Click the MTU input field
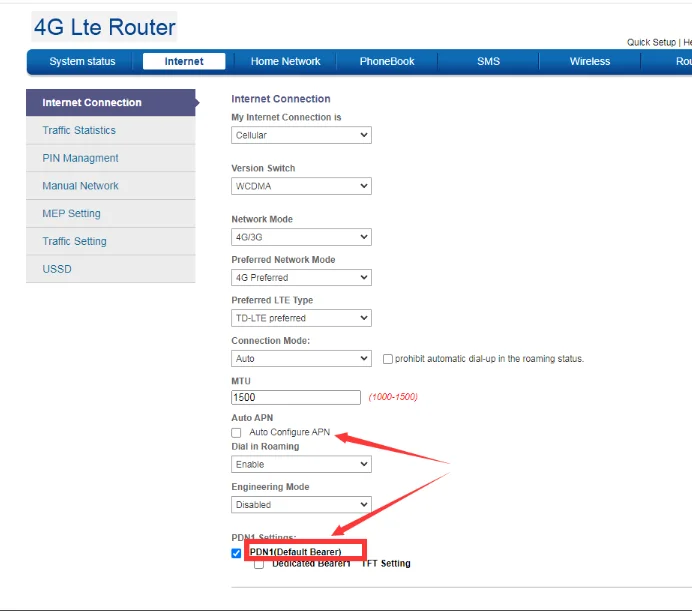This screenshot has width=692, height=611. (x=296, y=397)
